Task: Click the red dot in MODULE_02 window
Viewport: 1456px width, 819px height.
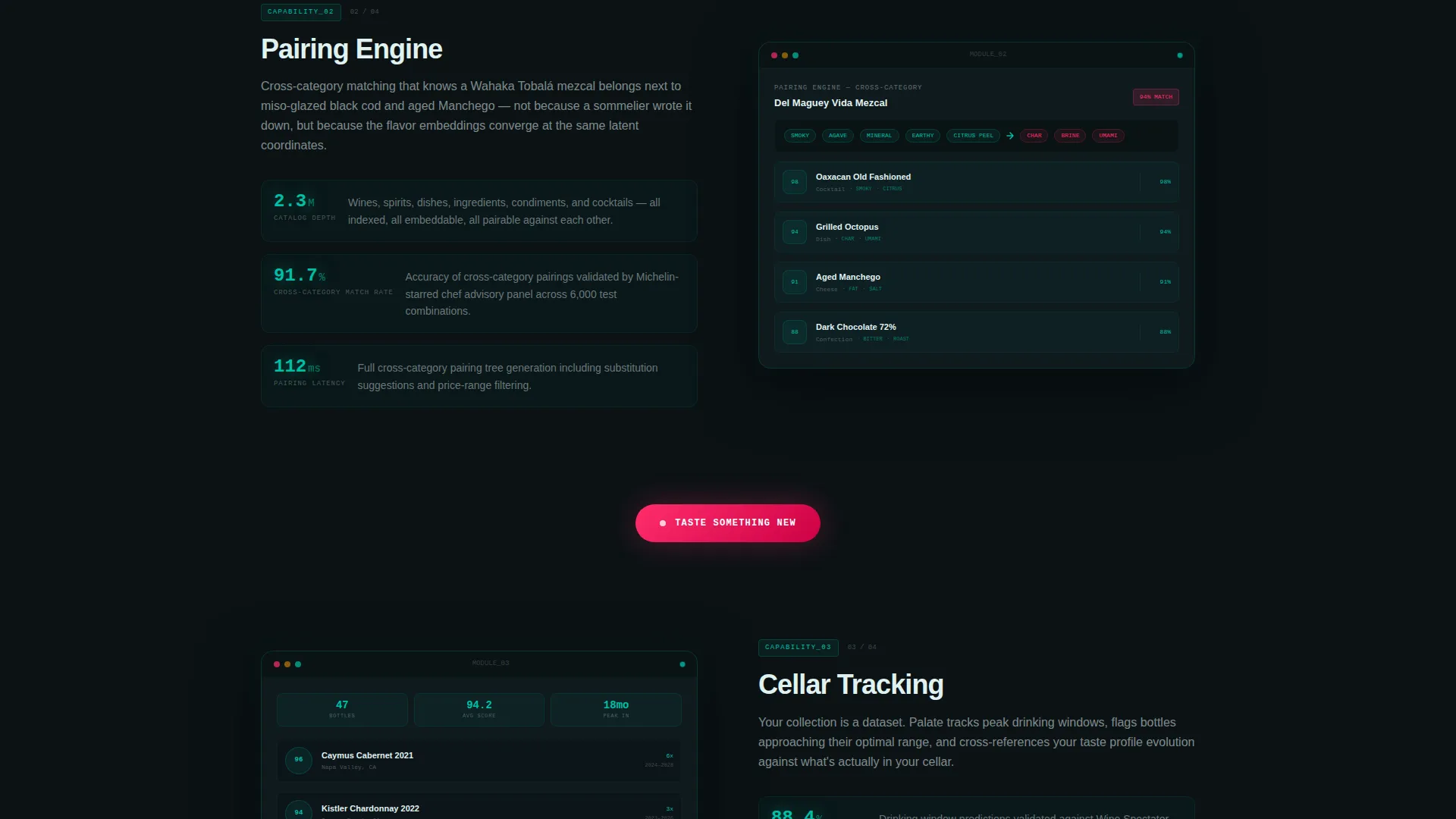Action: [x=774, y=55]
